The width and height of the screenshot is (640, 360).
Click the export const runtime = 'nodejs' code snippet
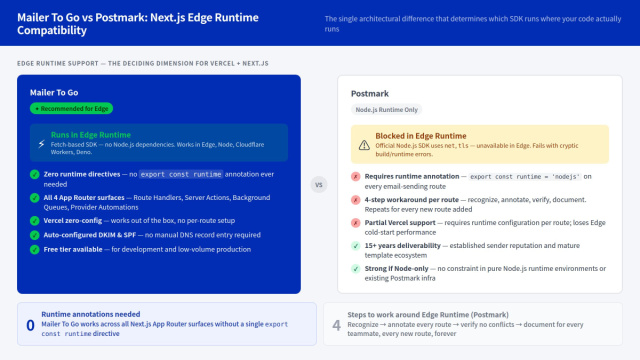[x=525, y=176]
